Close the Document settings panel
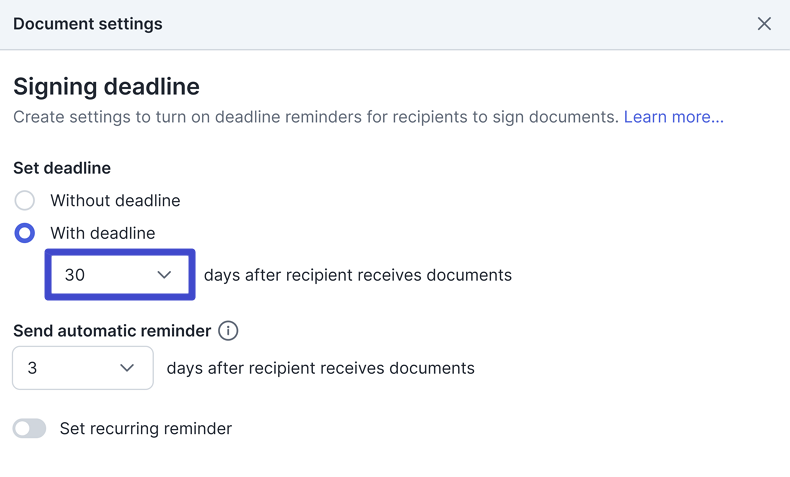This screenshot has width=790, height=477. coord(764,24)
